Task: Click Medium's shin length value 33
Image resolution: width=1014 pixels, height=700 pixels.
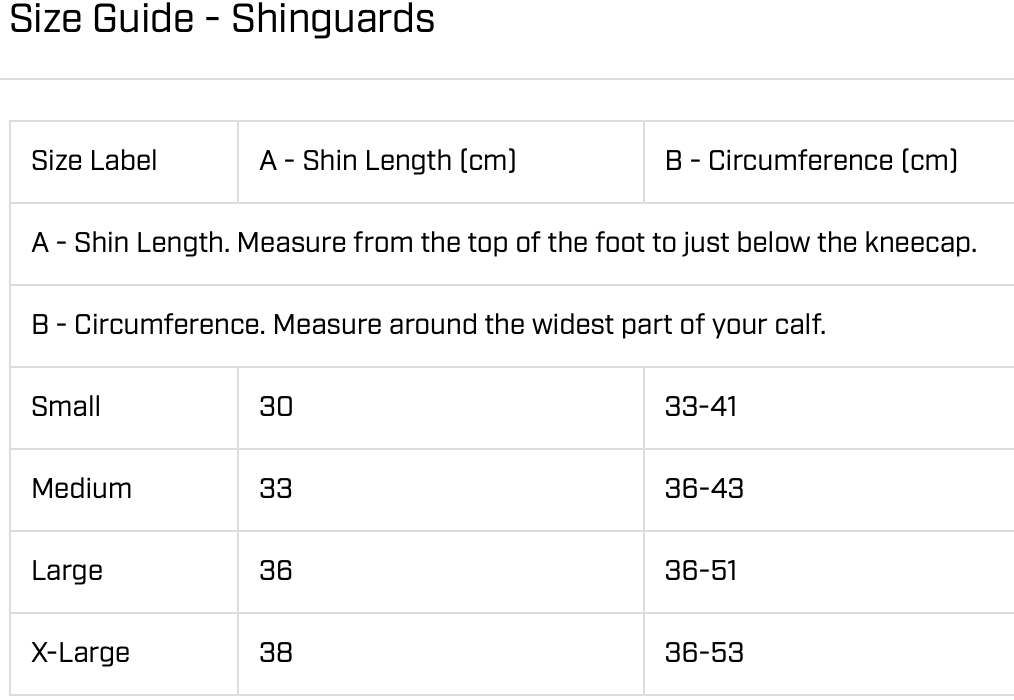Action: [276, 489]
